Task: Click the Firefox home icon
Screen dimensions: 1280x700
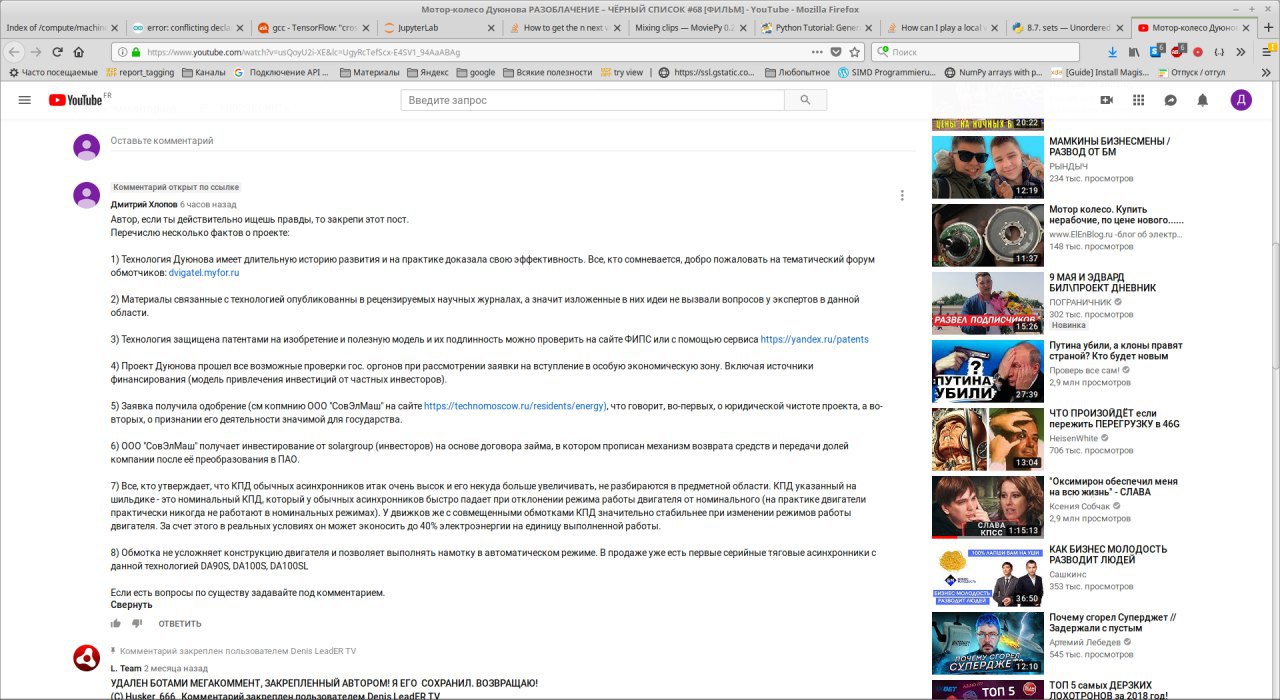Action: coord(81,51)
